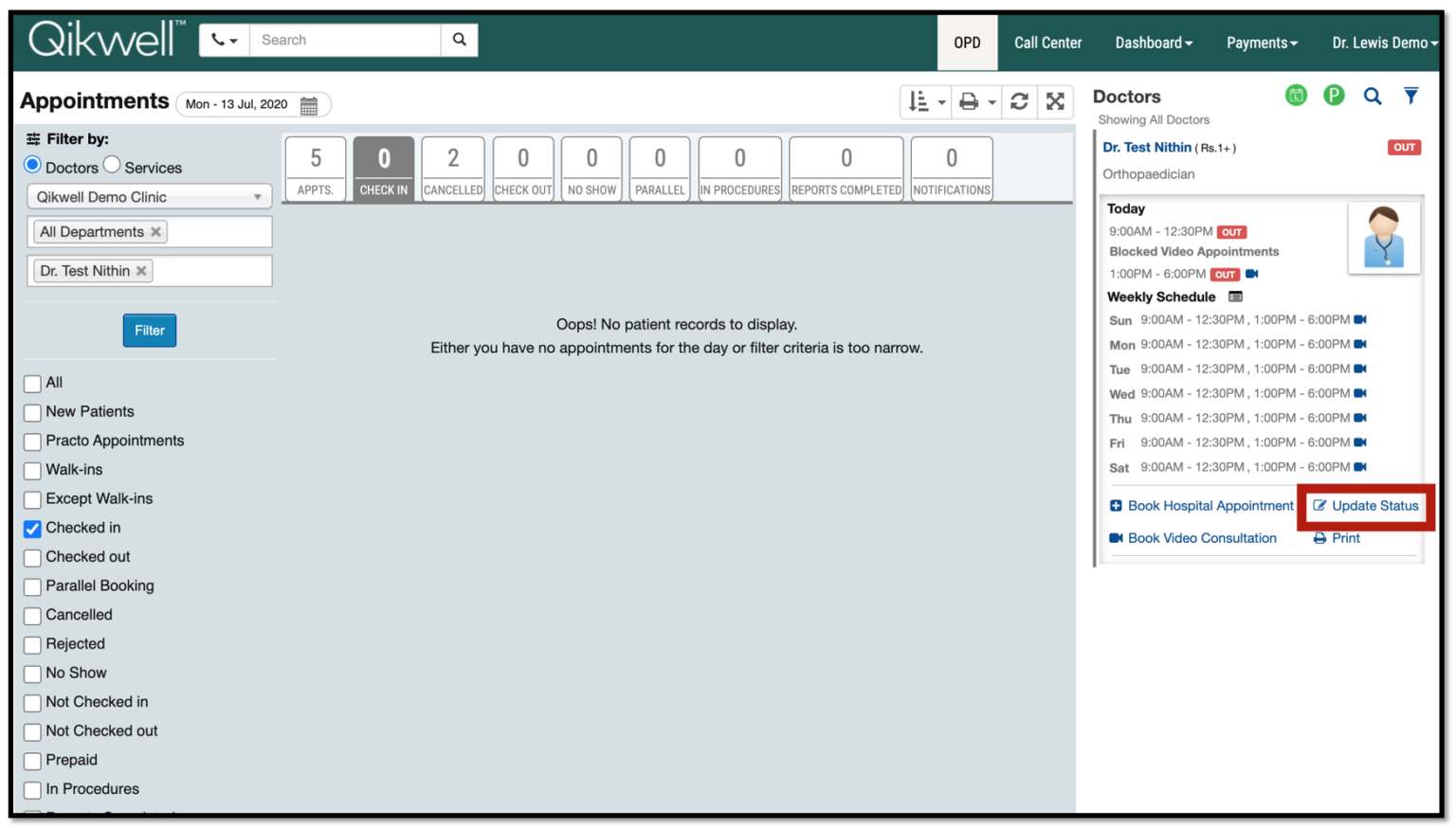The width and height of the screenshot is (1456, 828).
Task: Select the Services radio button
Action: (x=113, y=166)
